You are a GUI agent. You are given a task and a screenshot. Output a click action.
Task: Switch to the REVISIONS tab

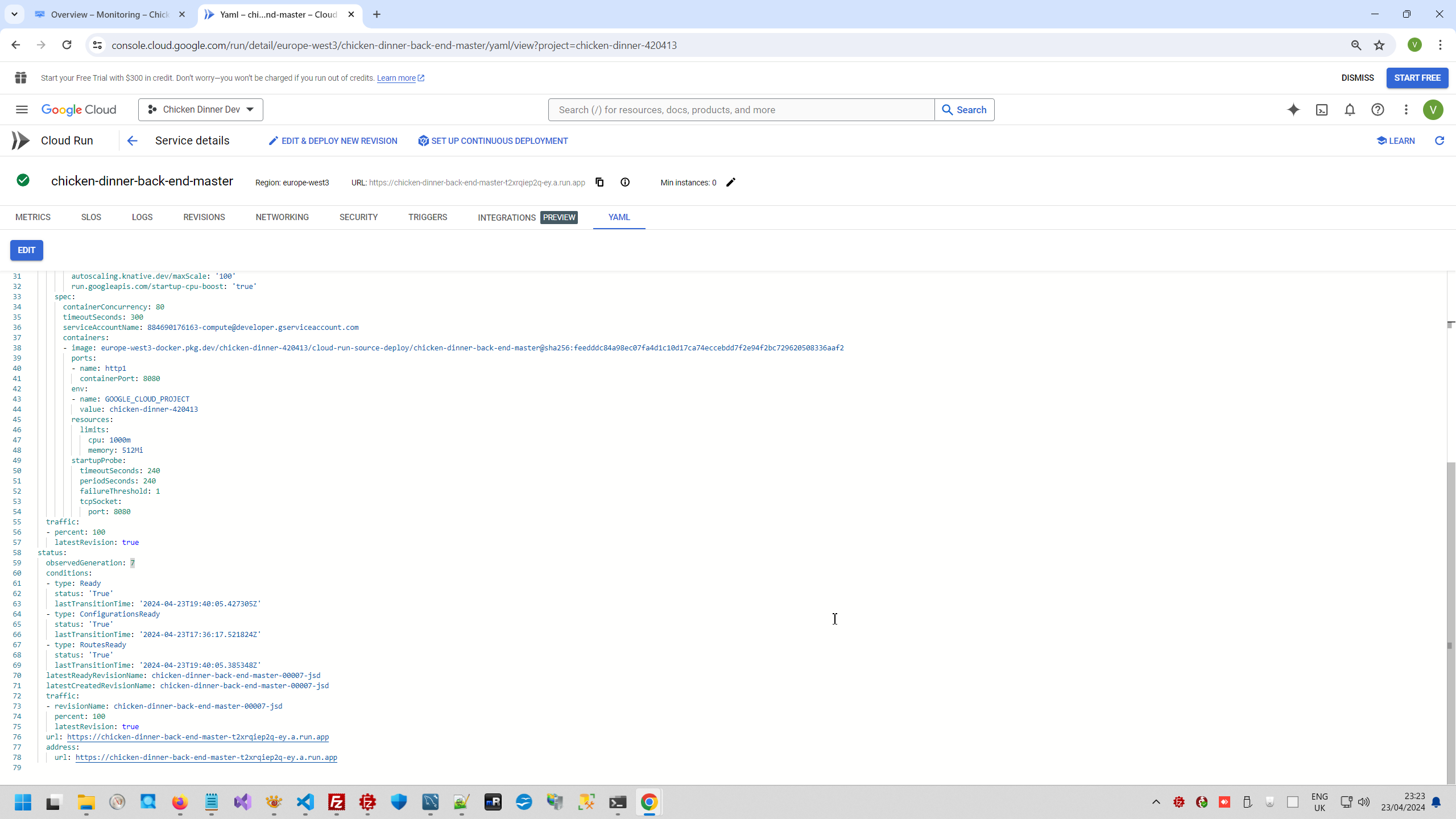coord(204,217)
